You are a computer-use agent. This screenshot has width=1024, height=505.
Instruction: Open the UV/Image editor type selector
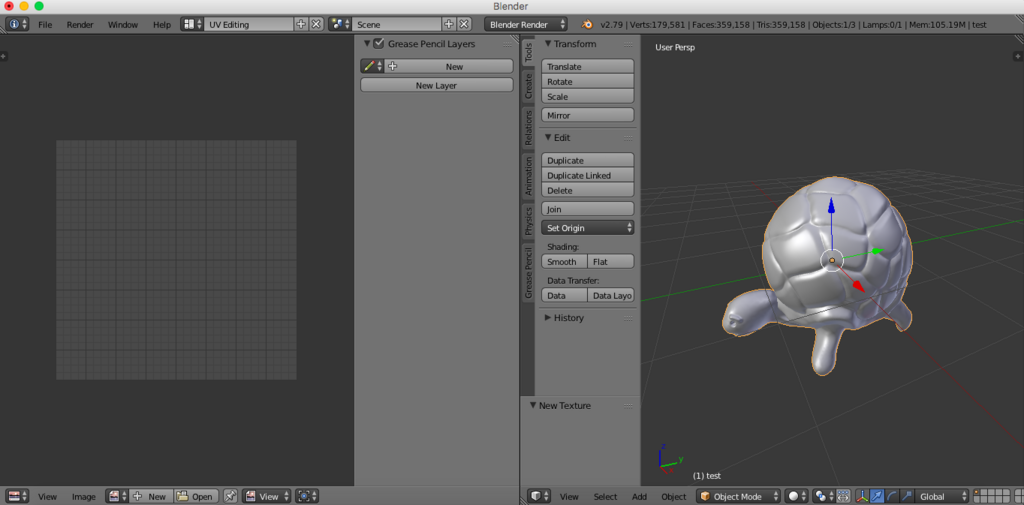click(x=18, y=497)
